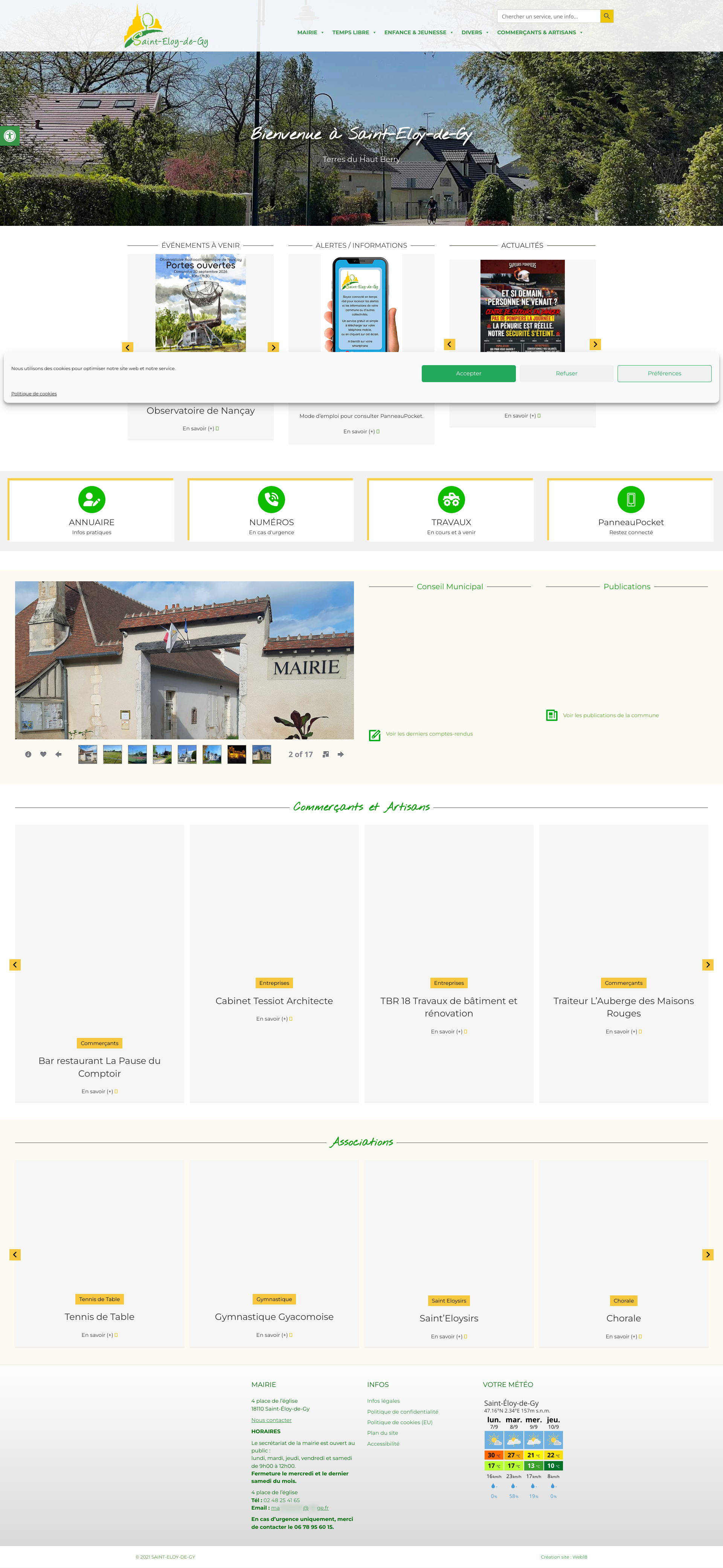Click the Refuser cookies button
This screenshot has height=1568, width=723.
click(x=566, y=374)
